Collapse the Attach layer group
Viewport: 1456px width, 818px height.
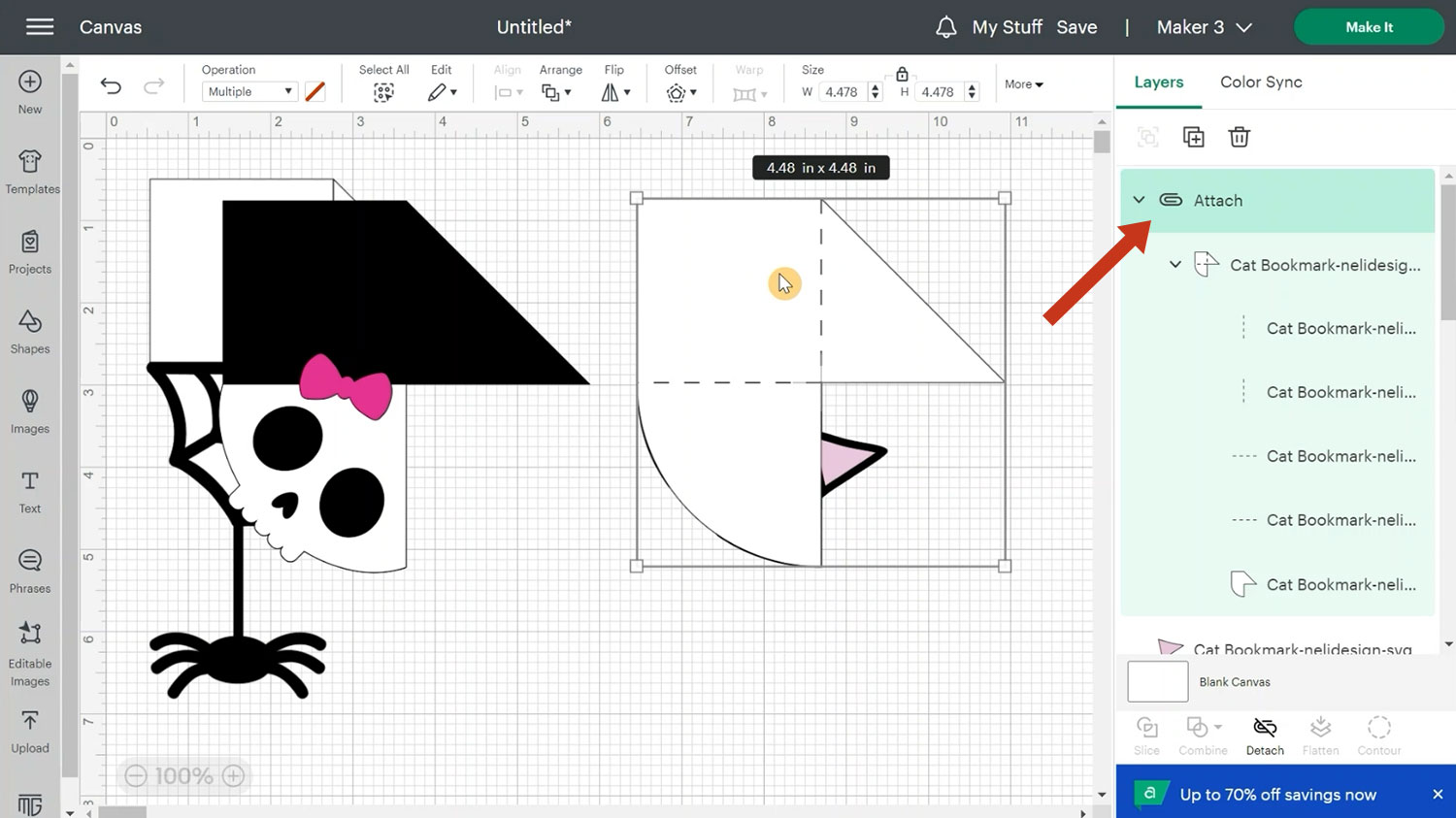click(x=1139, y=200)
